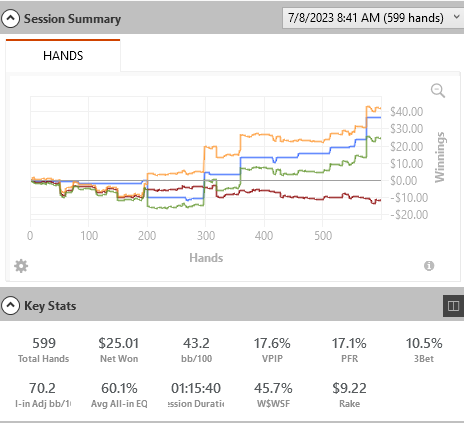
Task: Click the Session Duration 01:15:40 stat
Action: (196, 395)
